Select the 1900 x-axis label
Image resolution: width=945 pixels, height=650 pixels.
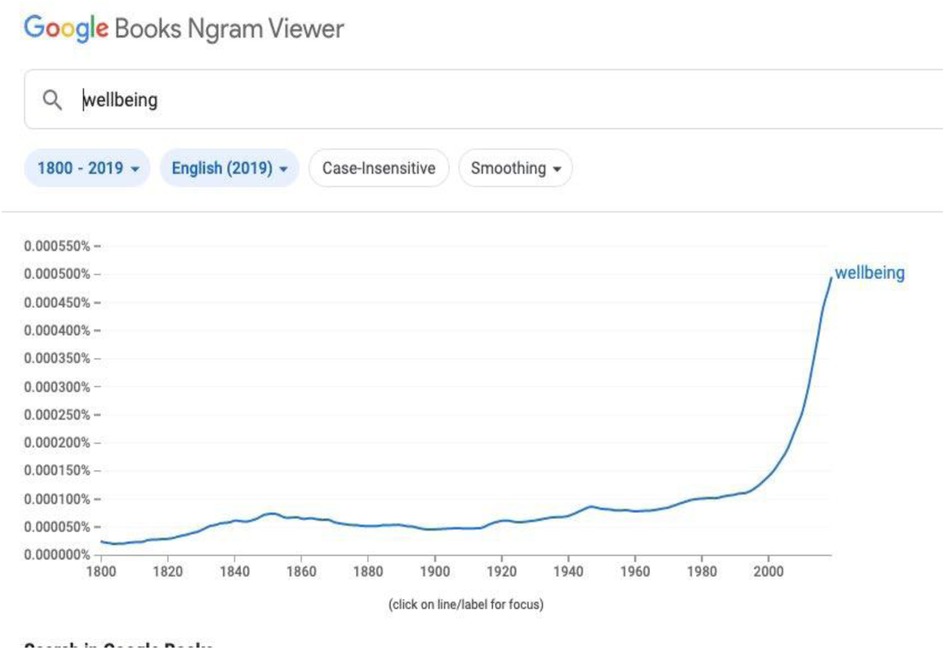click(435, 571)
